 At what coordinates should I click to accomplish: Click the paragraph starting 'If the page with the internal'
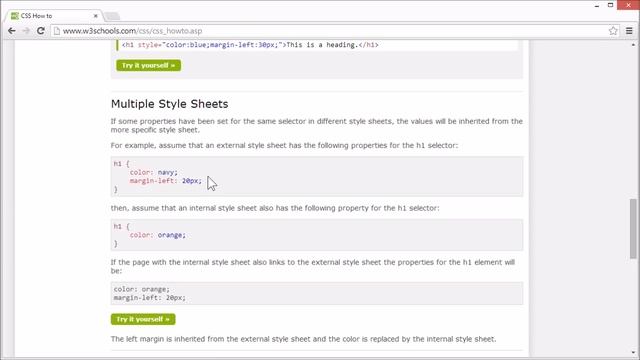(313, 267)
